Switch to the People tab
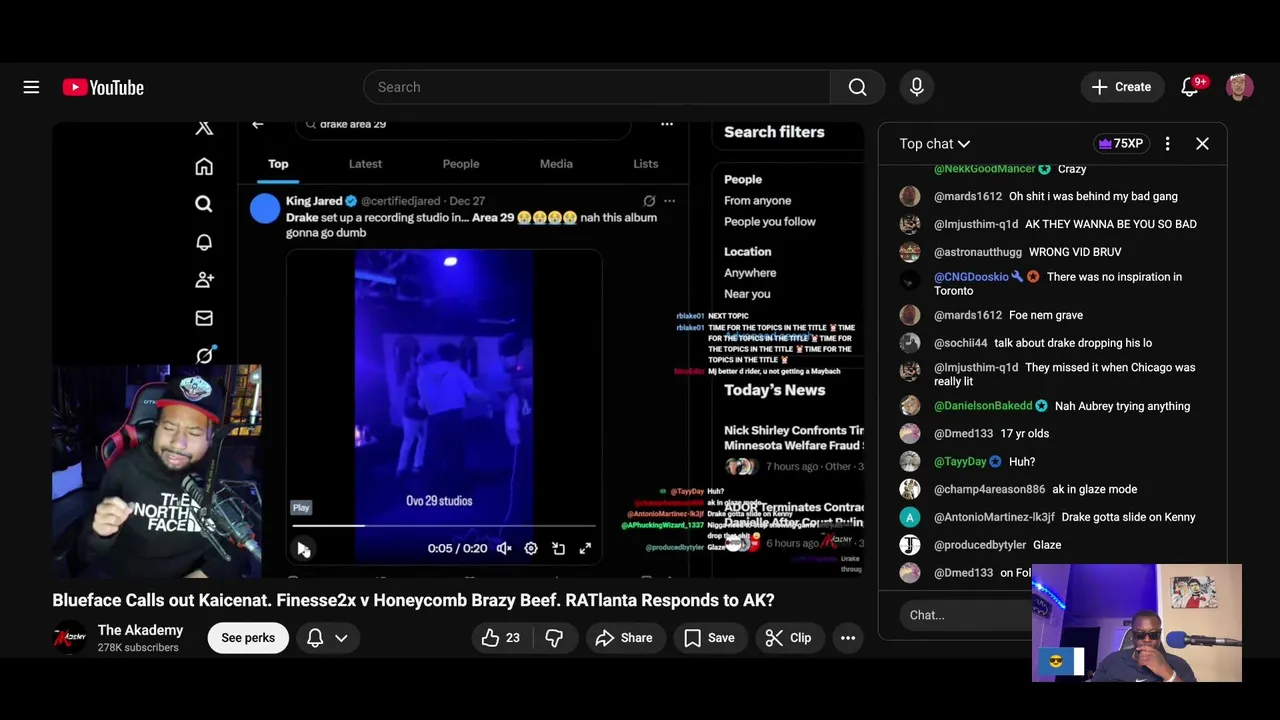The width and height of the screenshot is (1280, 720). click(x=461, y=164)
